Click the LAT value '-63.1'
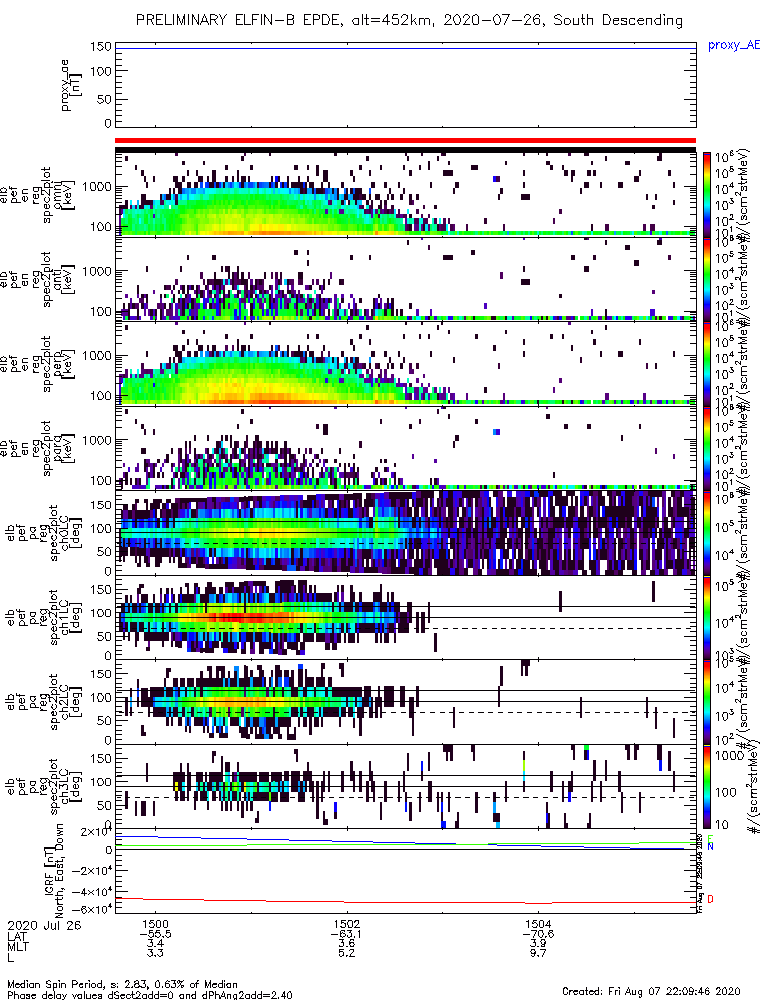Image resolution: width=775 pixels, height=1000 pixels. click(346, 934)
